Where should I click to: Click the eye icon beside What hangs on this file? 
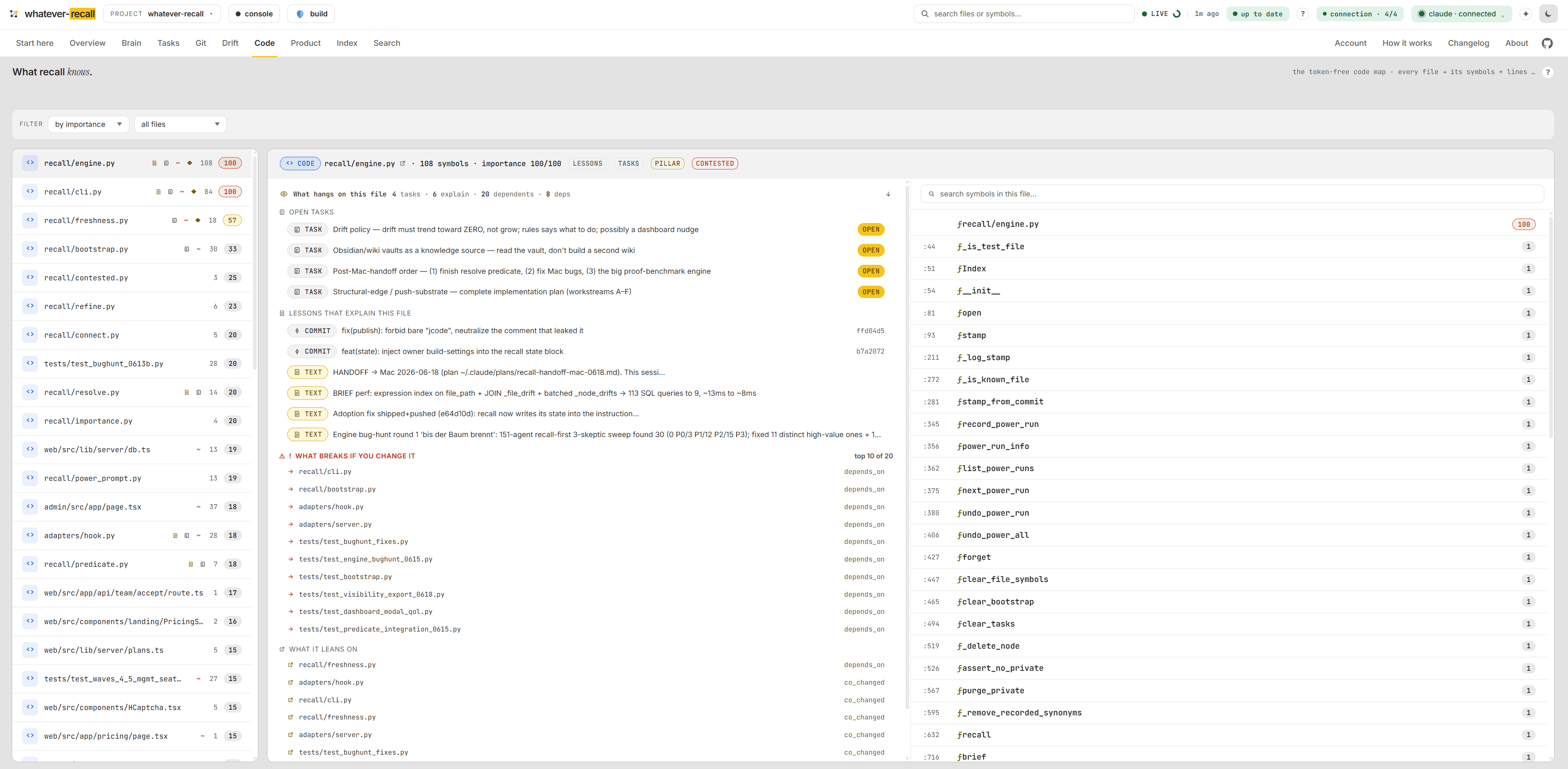coord(284,194)
